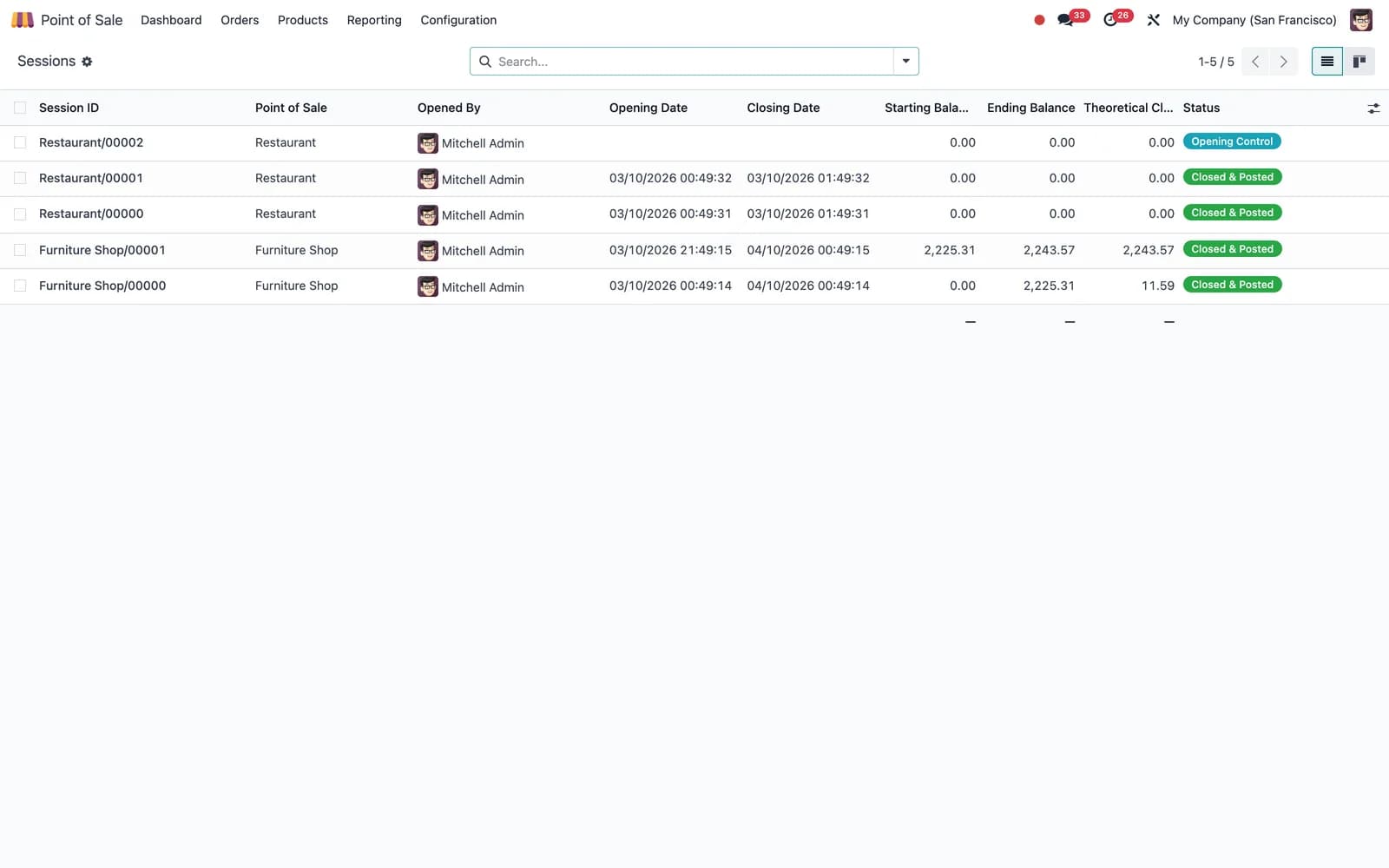
Task: Open the Products menu
Action: (x=303, y=20)
